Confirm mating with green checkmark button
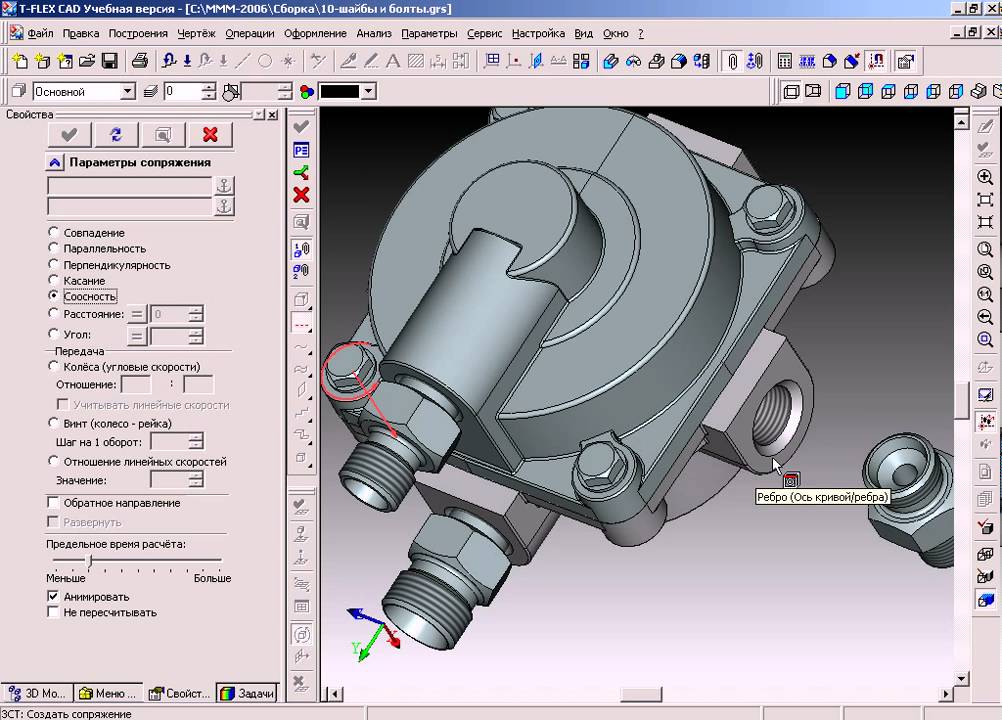 tap(69, 135)
